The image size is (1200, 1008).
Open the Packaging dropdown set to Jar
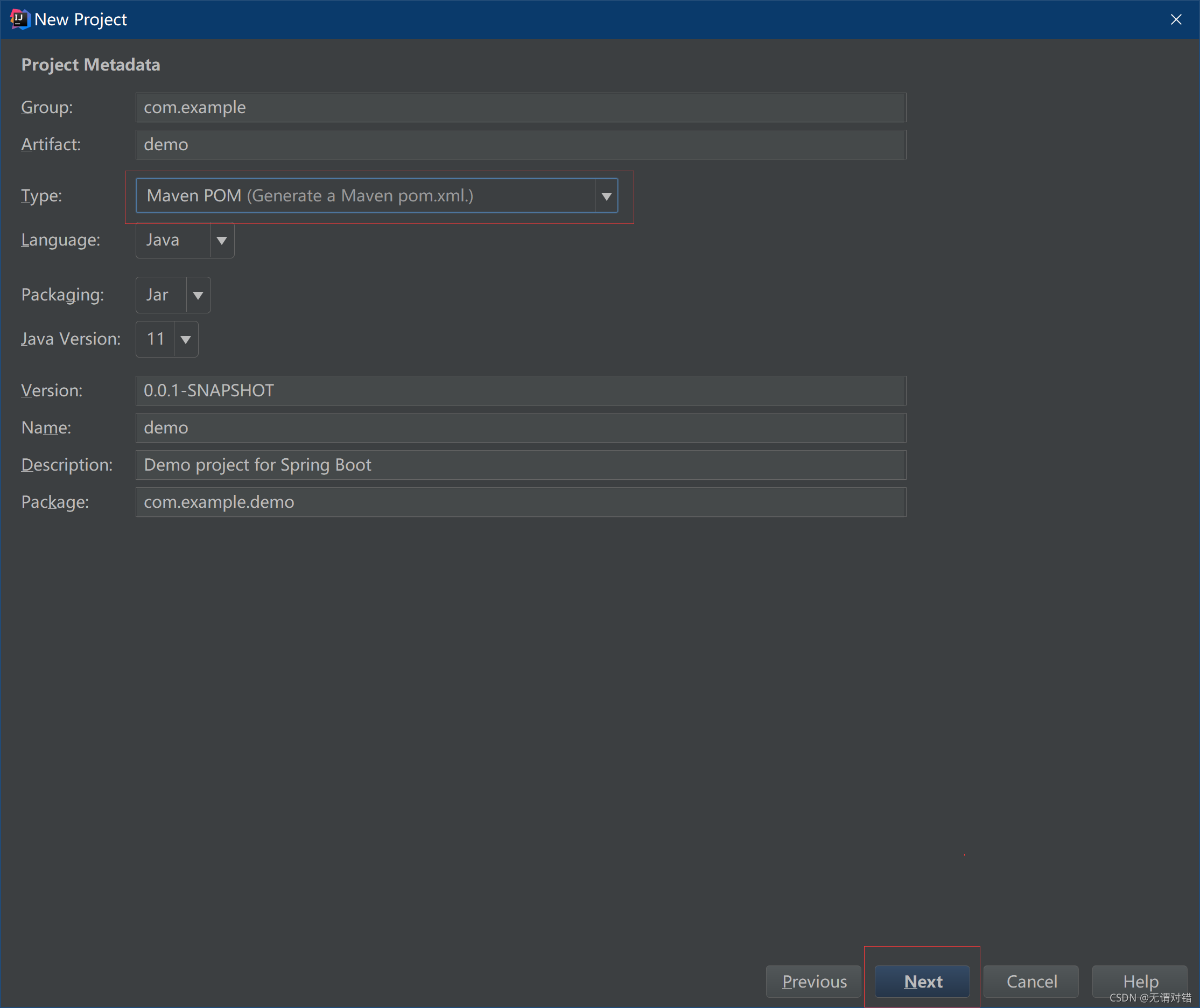tap(173, 295)
